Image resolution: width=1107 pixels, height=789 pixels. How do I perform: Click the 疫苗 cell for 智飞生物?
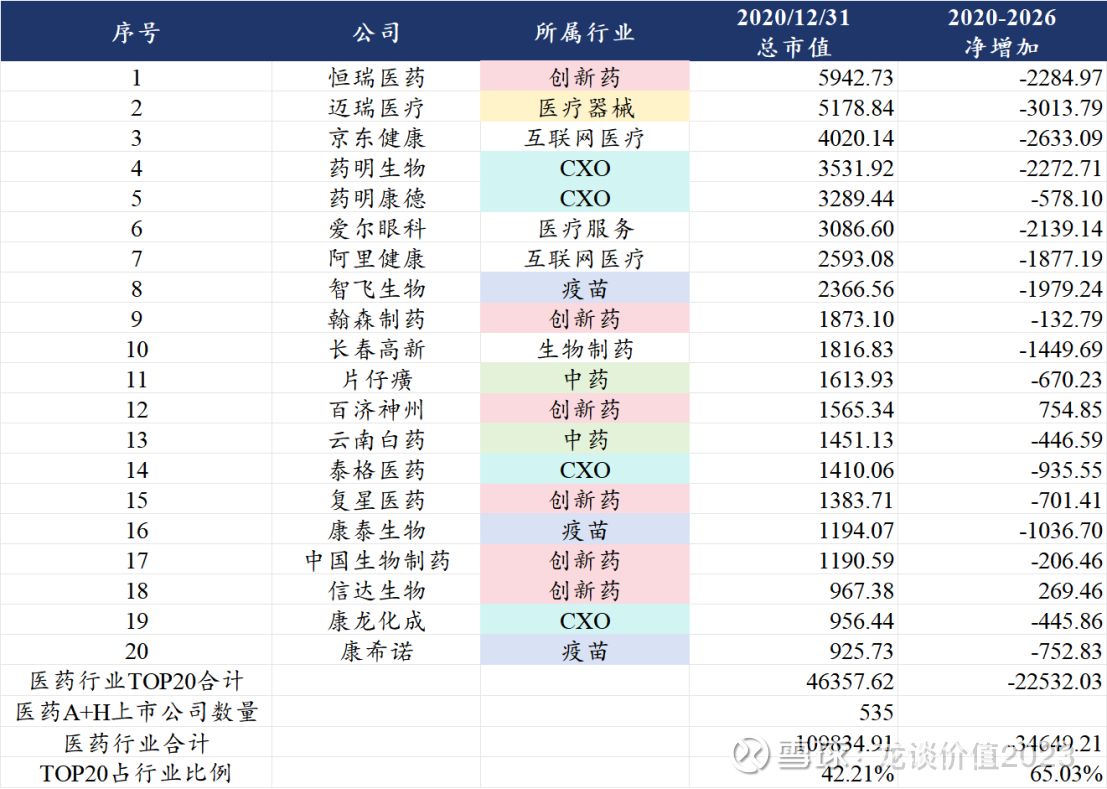(x=585, y=289)
